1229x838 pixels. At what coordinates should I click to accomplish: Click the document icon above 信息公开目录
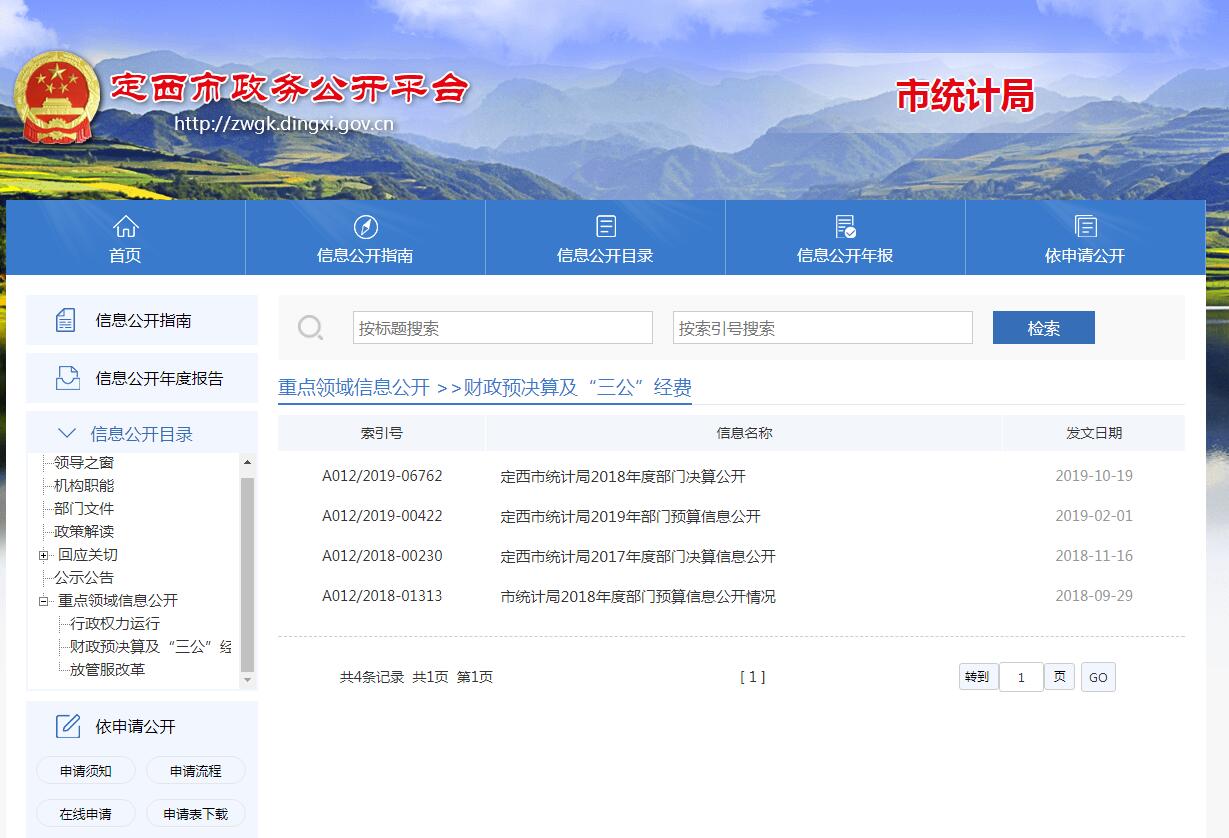pos(605,226)
